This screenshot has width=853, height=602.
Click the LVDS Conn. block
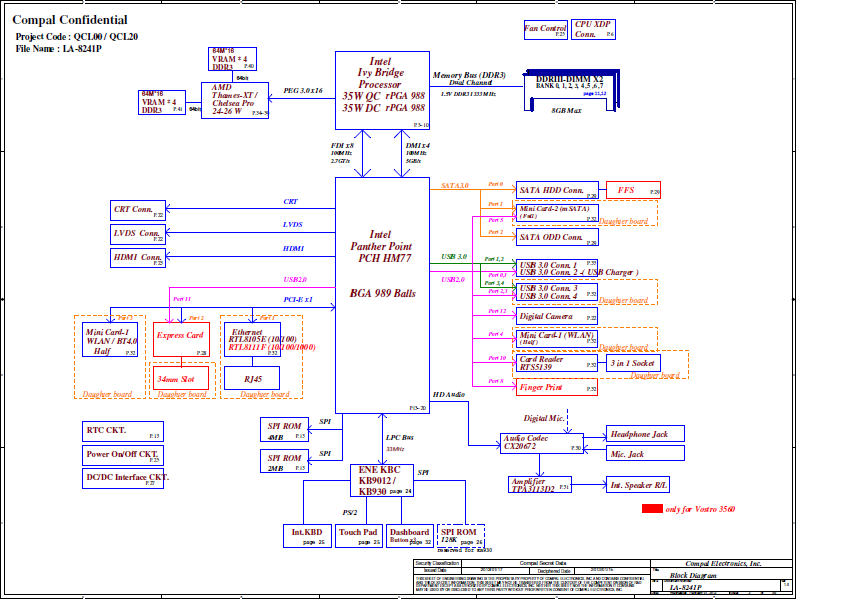click(138, 234)
